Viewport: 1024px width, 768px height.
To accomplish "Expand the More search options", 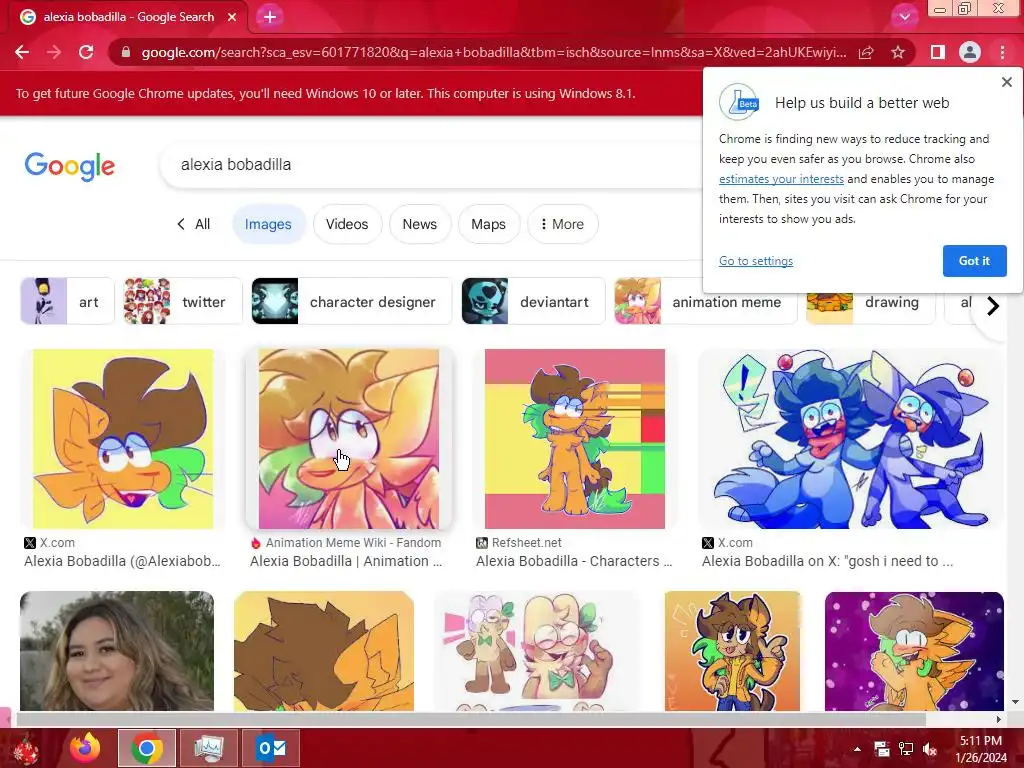I will click(562, 224).
